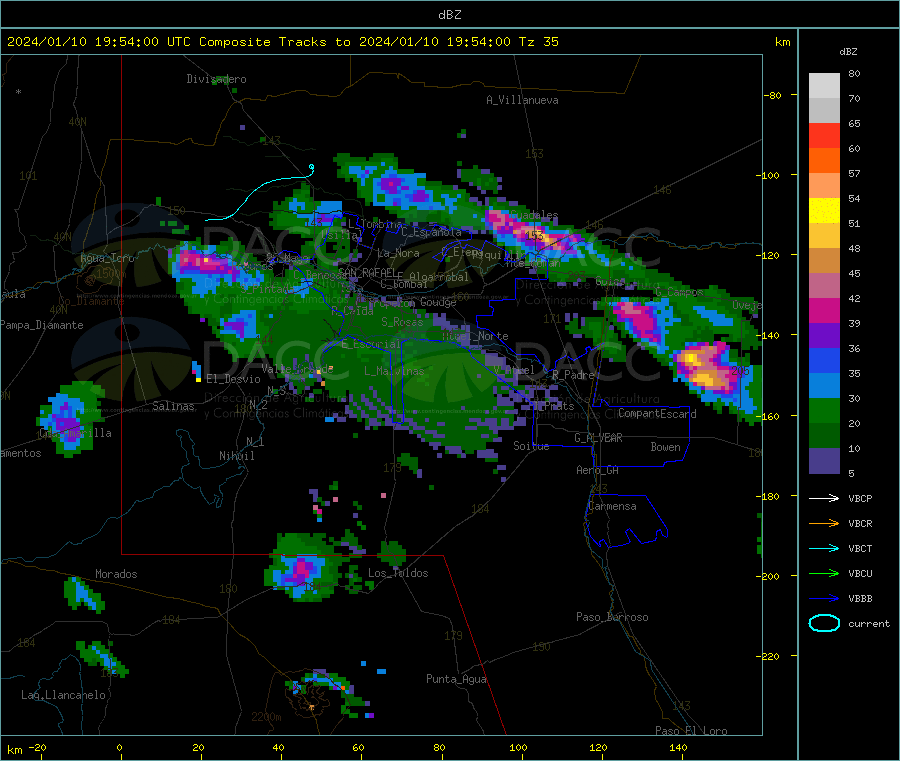Click the S_Rosas location label
The height and width of the screenshot is (761, 900).
coord(402,322)
